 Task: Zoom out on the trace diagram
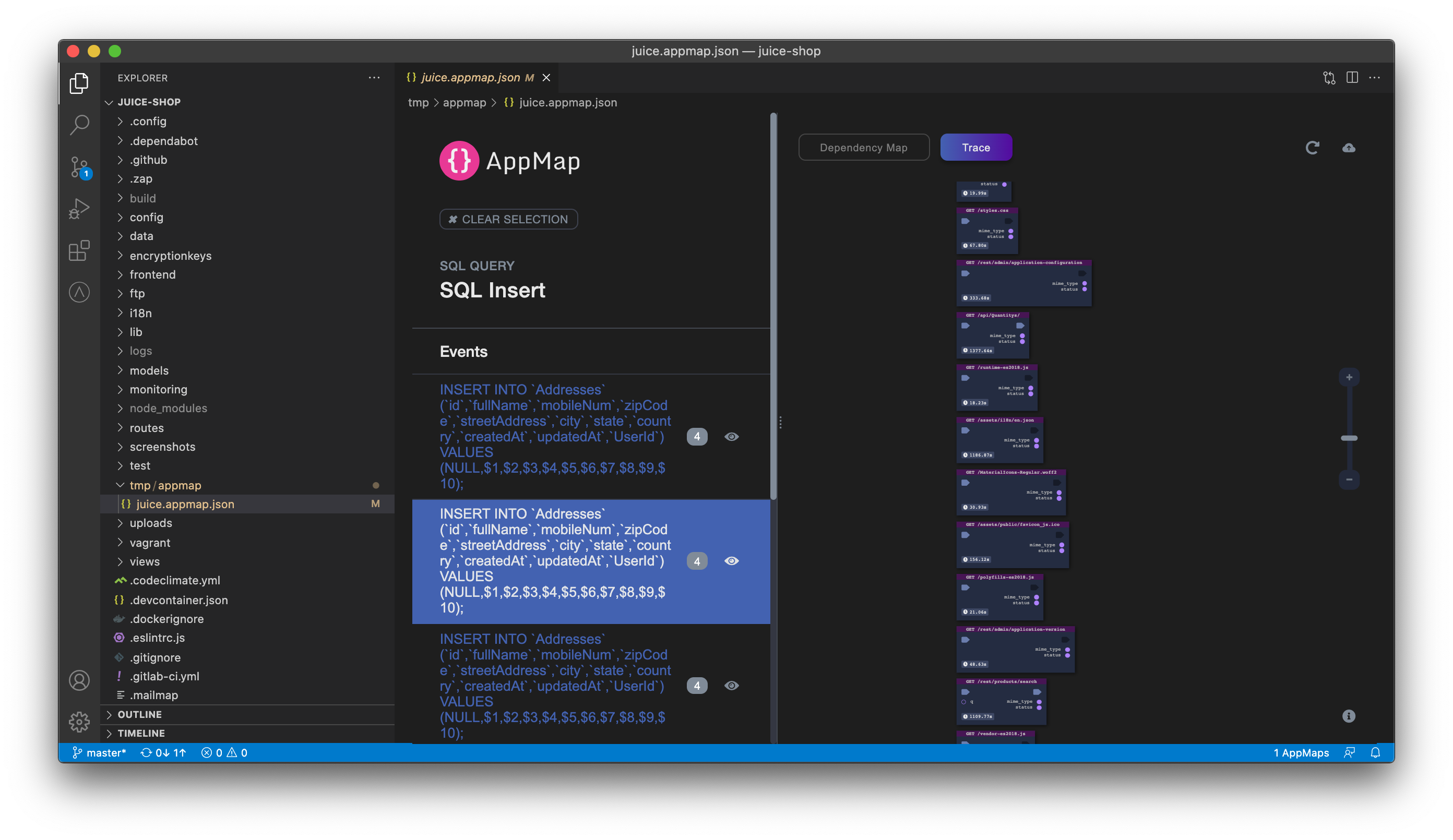tap(1349, 479)
